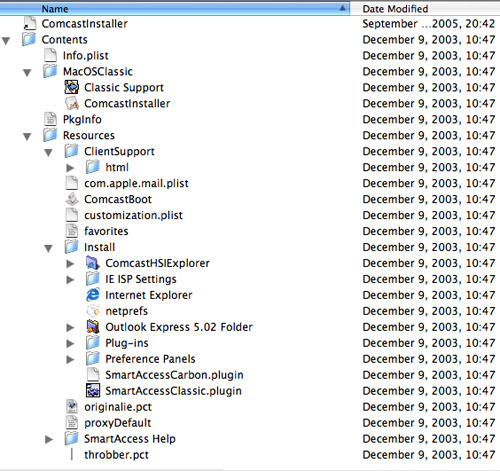Collapse the MacOSClassic folder triangle

[27, 72]
